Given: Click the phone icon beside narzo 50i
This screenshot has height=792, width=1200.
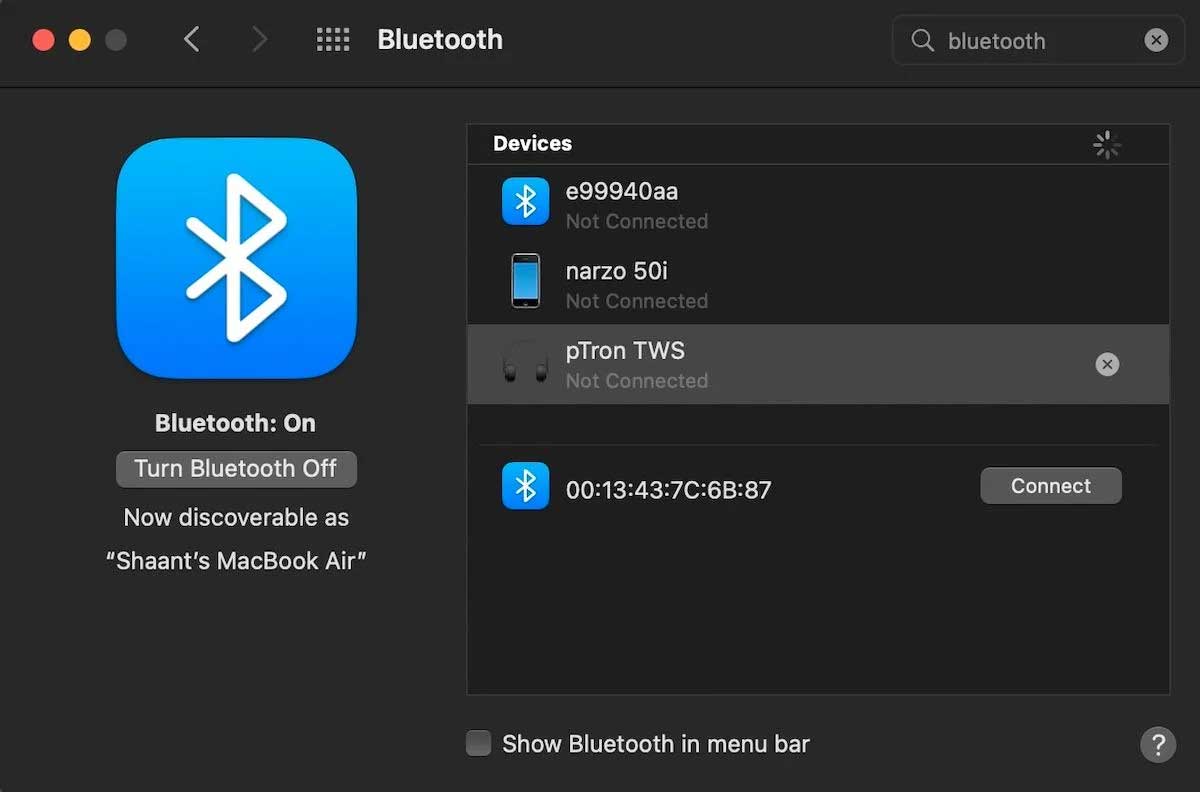Looking at the screenshot, I should click(525, 282).
